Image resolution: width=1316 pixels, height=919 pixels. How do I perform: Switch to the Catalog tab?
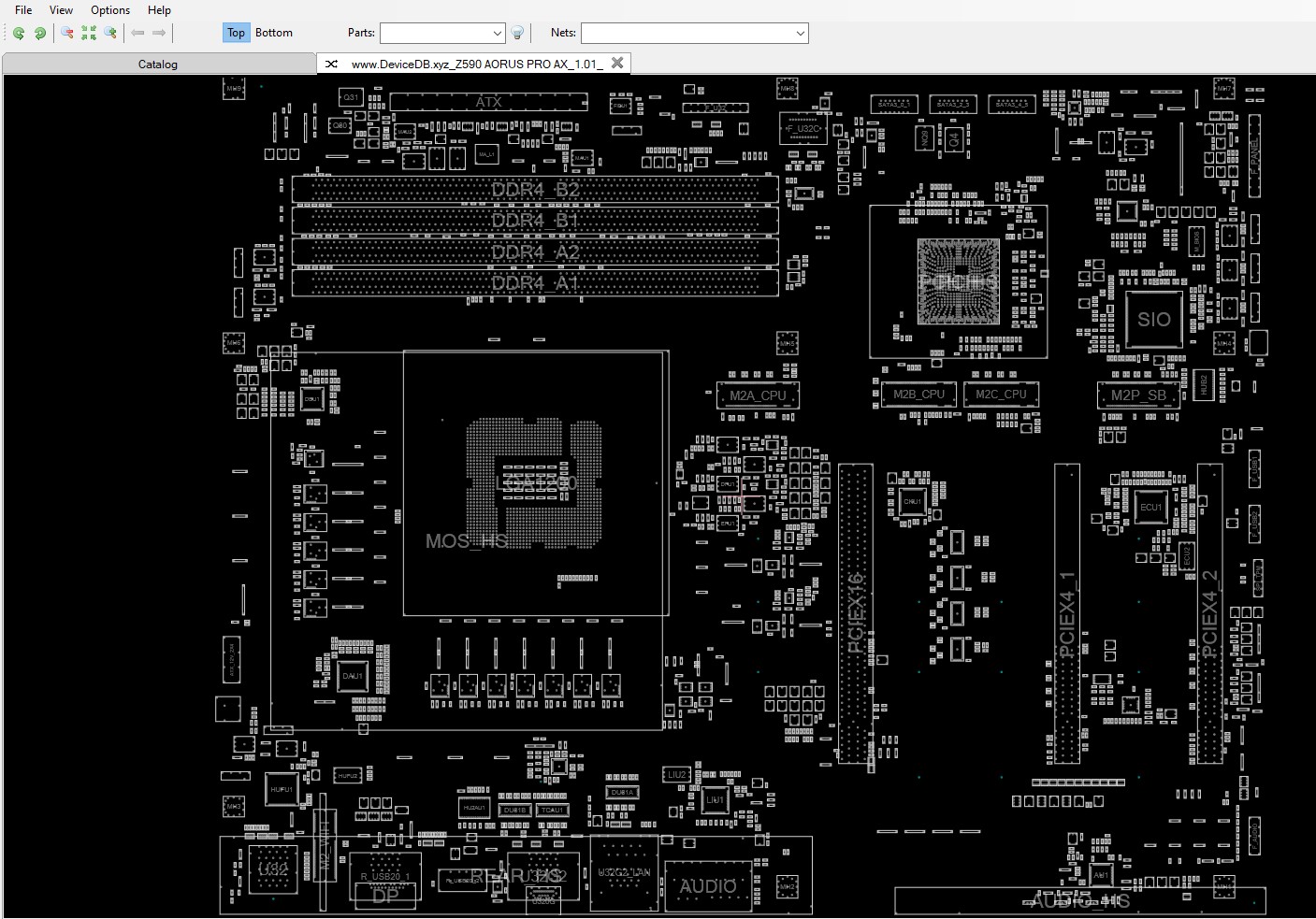158,64
